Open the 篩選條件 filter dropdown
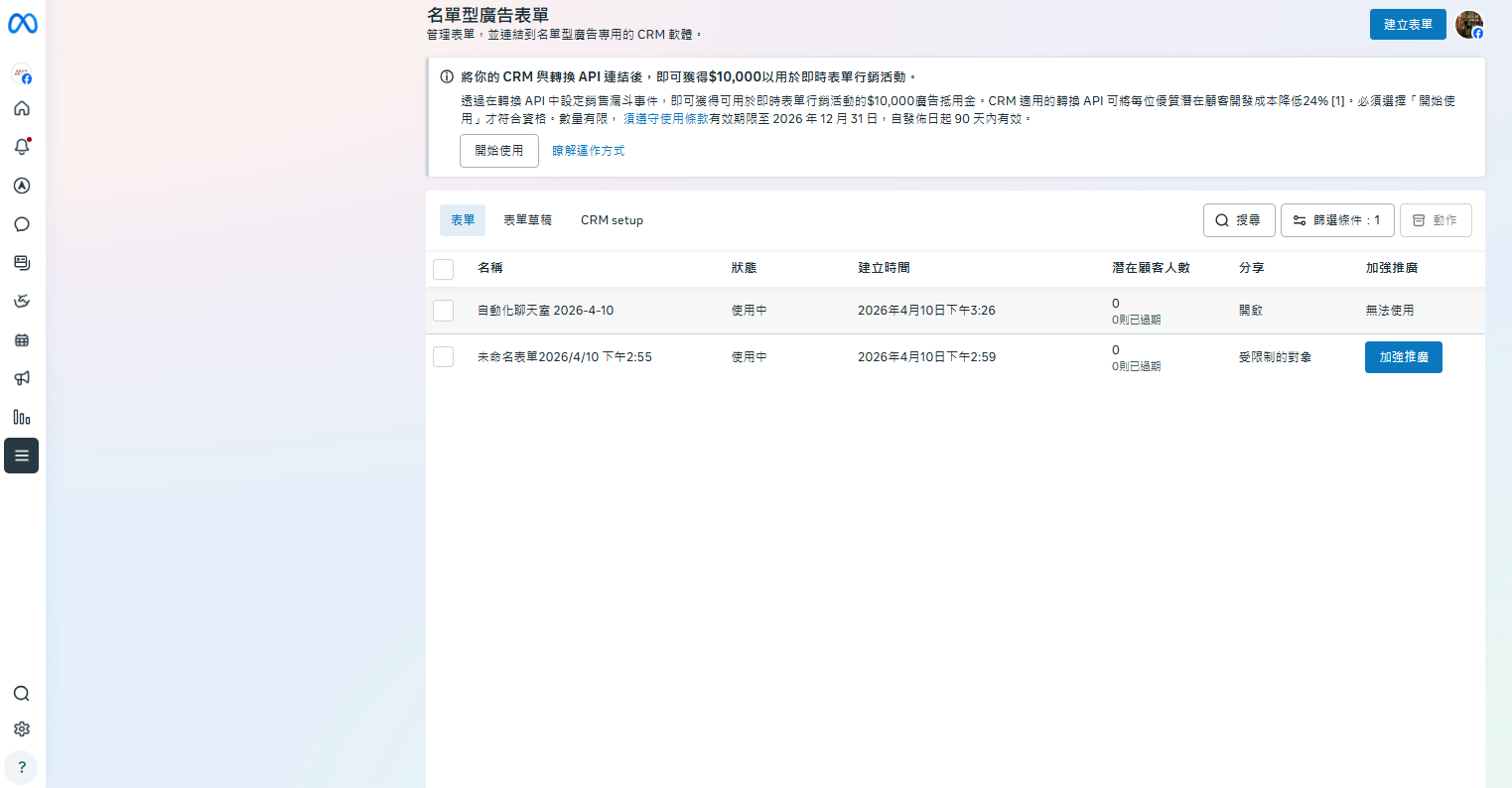The image size is (1512, 788). tap(1336, 220)
